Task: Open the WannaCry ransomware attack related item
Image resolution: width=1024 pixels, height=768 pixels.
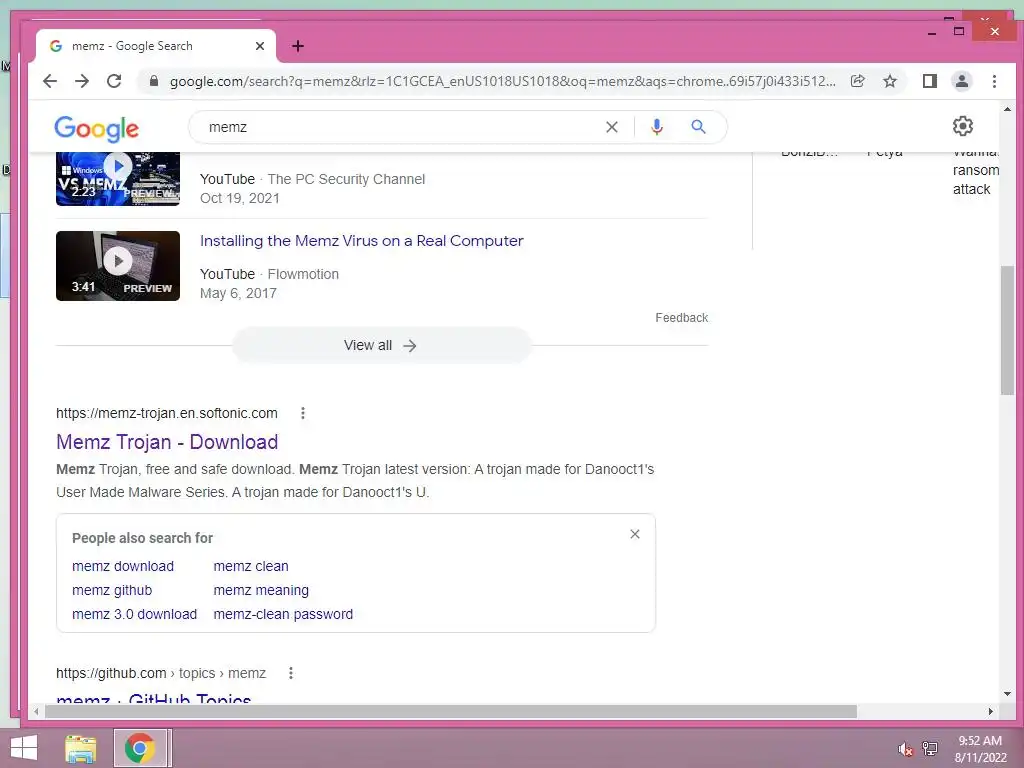Action: [976, 171]
